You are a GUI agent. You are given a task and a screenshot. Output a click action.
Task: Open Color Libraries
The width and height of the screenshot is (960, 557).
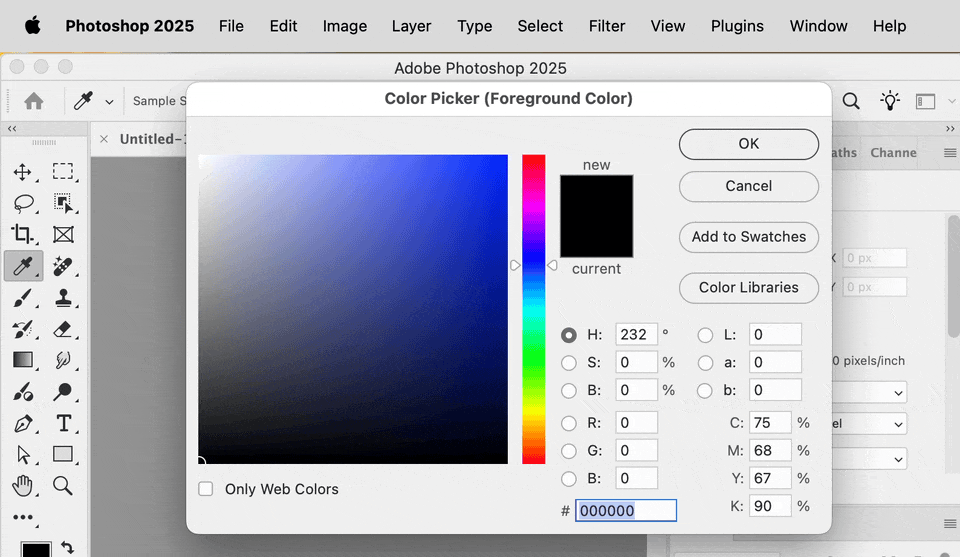[x=749, y=288]
